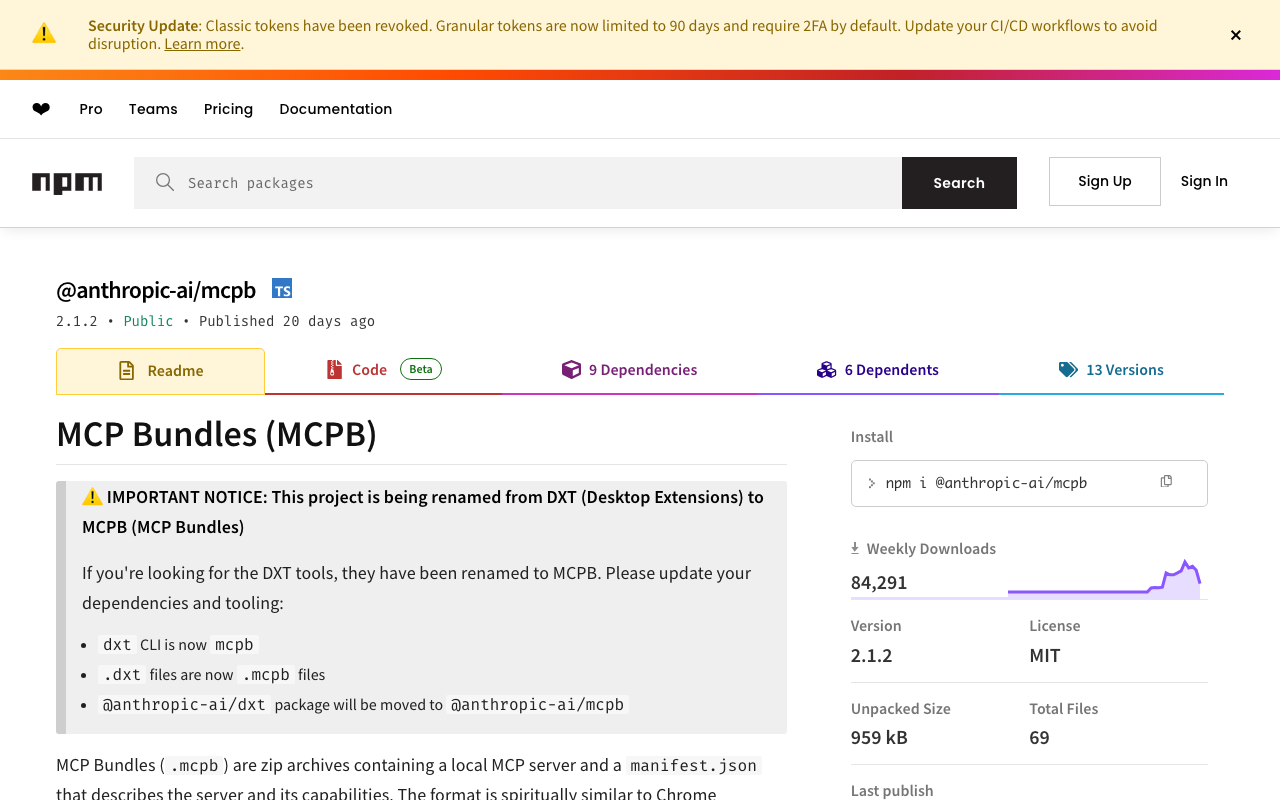The height and width of the screenshot is (800, 1280).
Task: Open the Documentation link
Action: [x=336, y=109]
